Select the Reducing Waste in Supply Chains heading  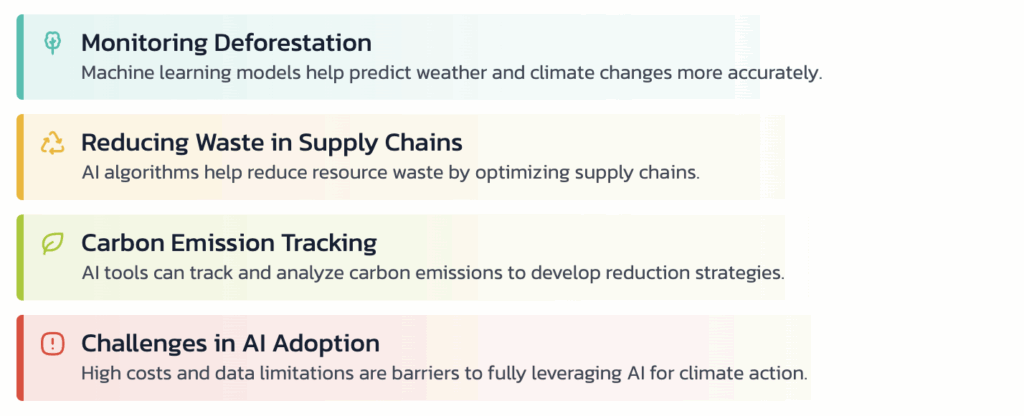(272, 142)
